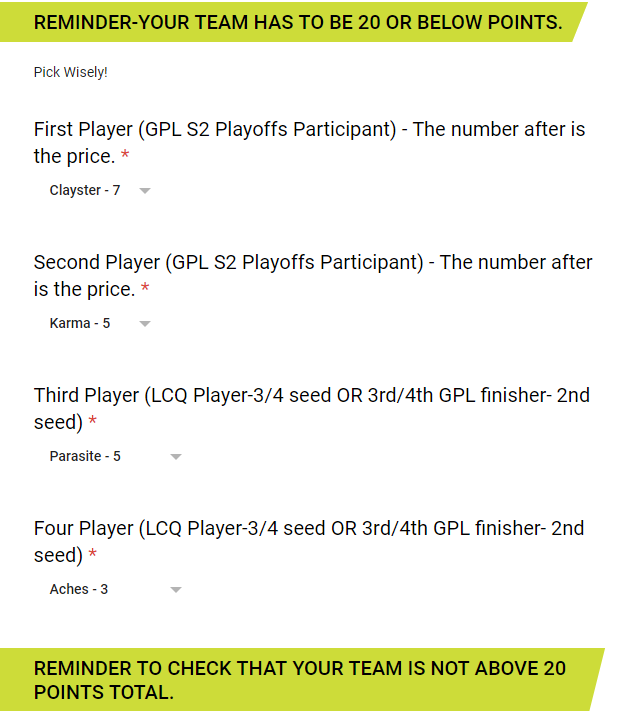This screenshot has height=711, width=640.
Task: Click the Four Player question title
Action: pyautogui.click(x=309, y=541)
